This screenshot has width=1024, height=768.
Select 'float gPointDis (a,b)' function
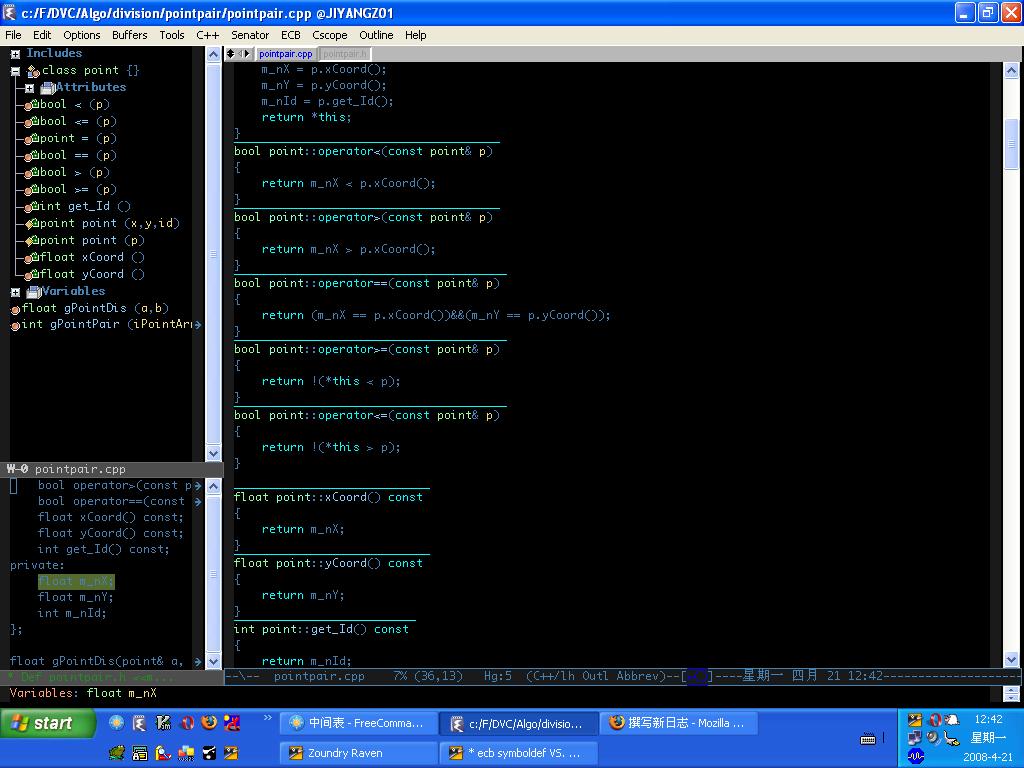coord(95,308)
